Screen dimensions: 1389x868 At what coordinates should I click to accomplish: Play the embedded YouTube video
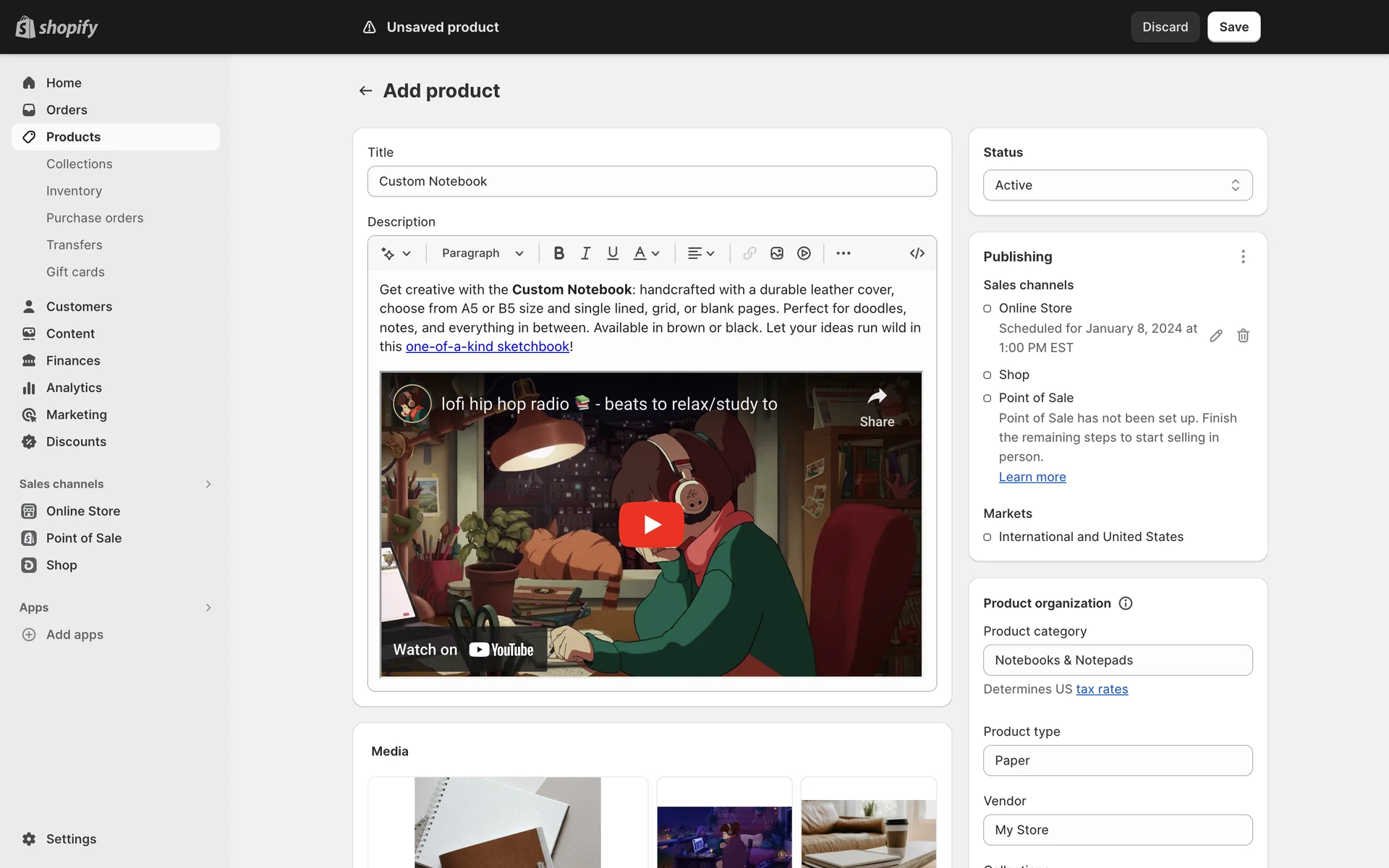point(651,524)
